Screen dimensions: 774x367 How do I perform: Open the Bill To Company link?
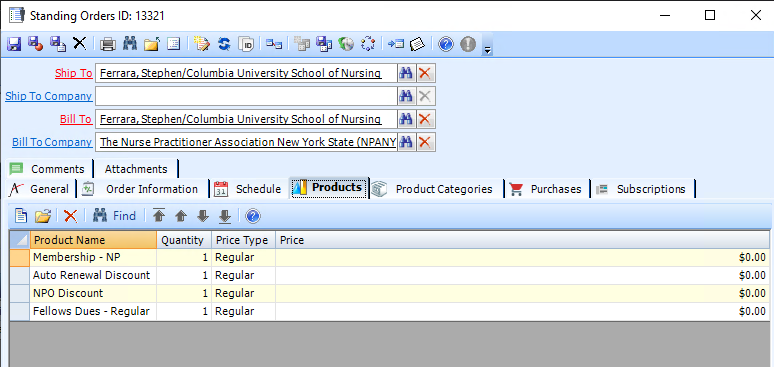[x=52, y=142]
